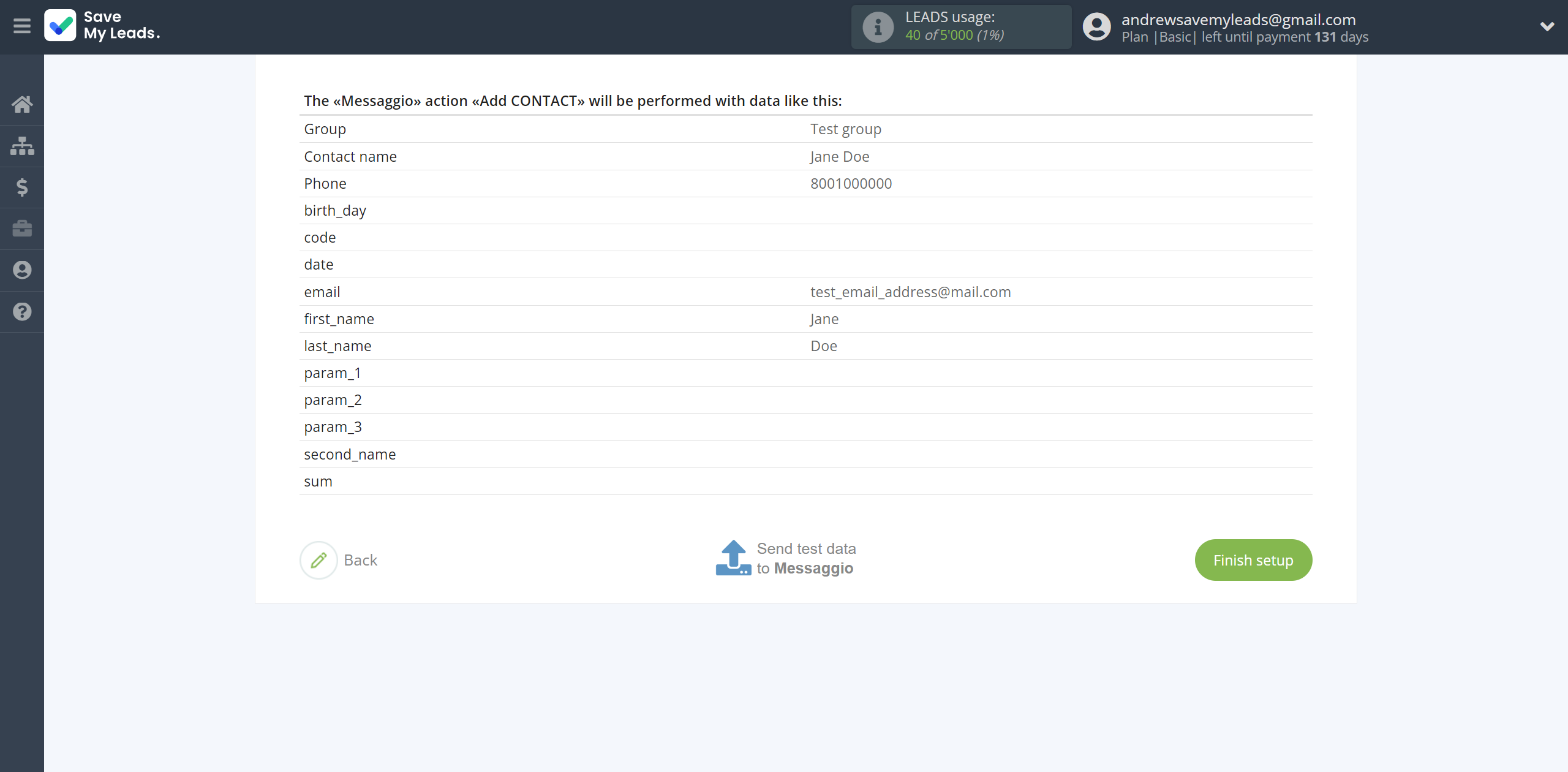Select the first_name row label
1568x772 pixels.
pyautogui.click(x=339, y=319)
